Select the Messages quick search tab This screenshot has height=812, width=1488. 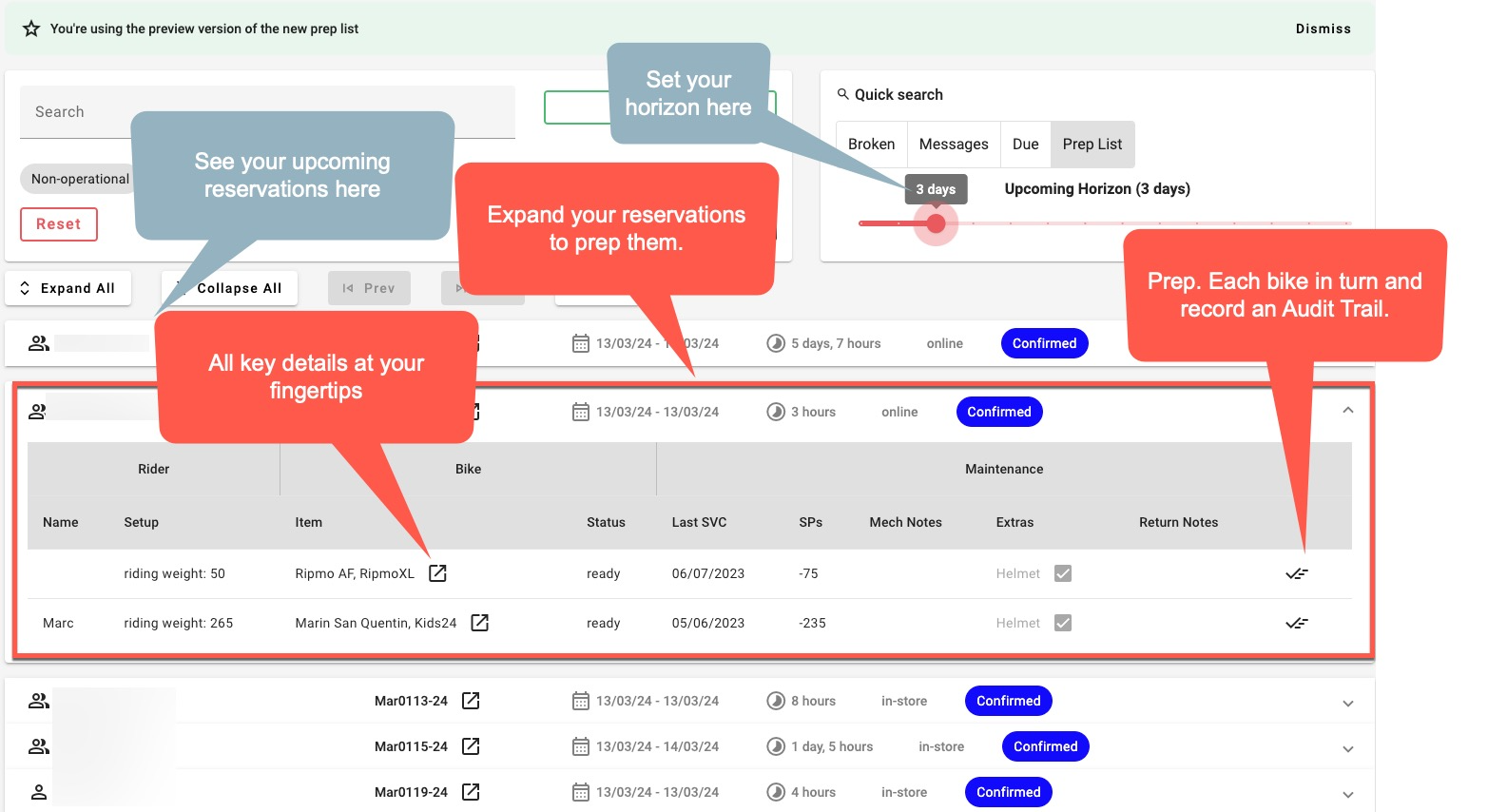[x=953, y=145]
